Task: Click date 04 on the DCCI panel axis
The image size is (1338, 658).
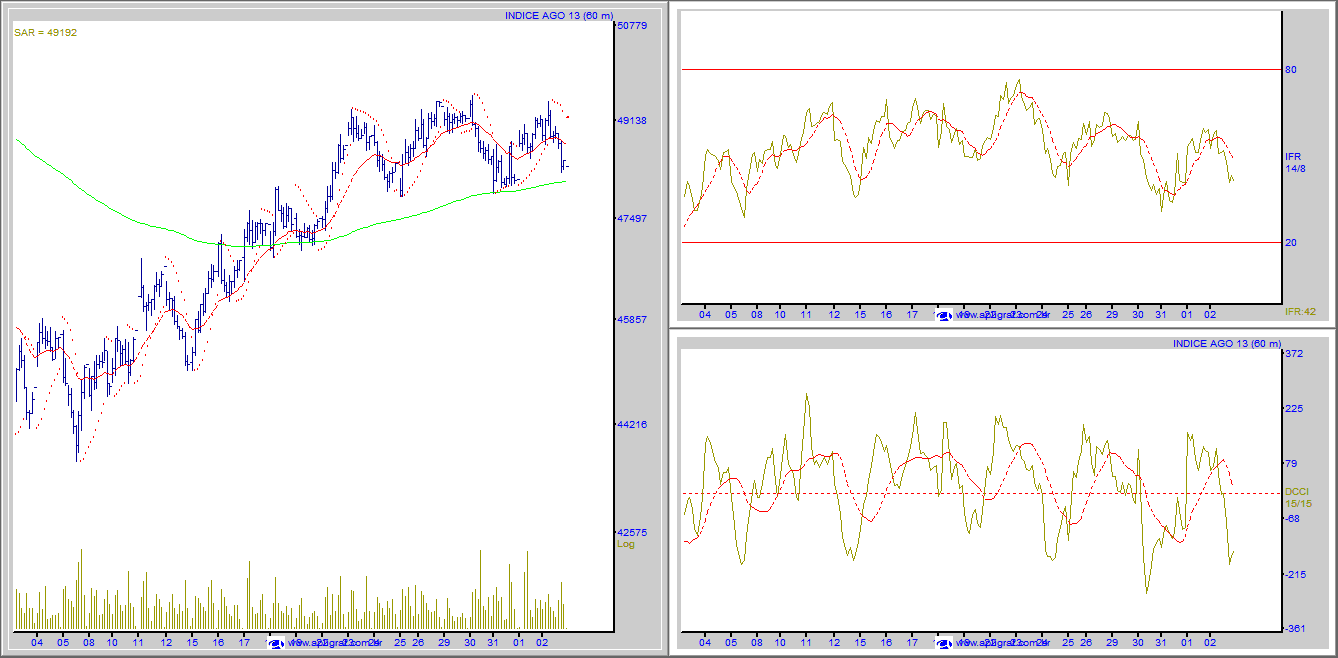Action: tap(705, 643)
